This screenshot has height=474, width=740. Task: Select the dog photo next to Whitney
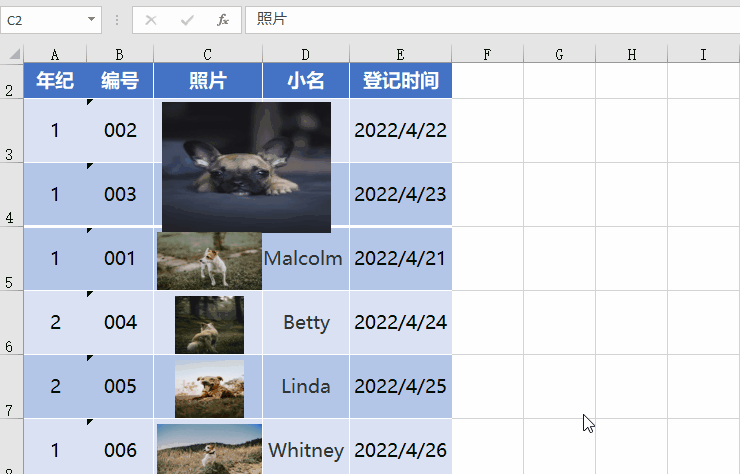tap(210, 449)
